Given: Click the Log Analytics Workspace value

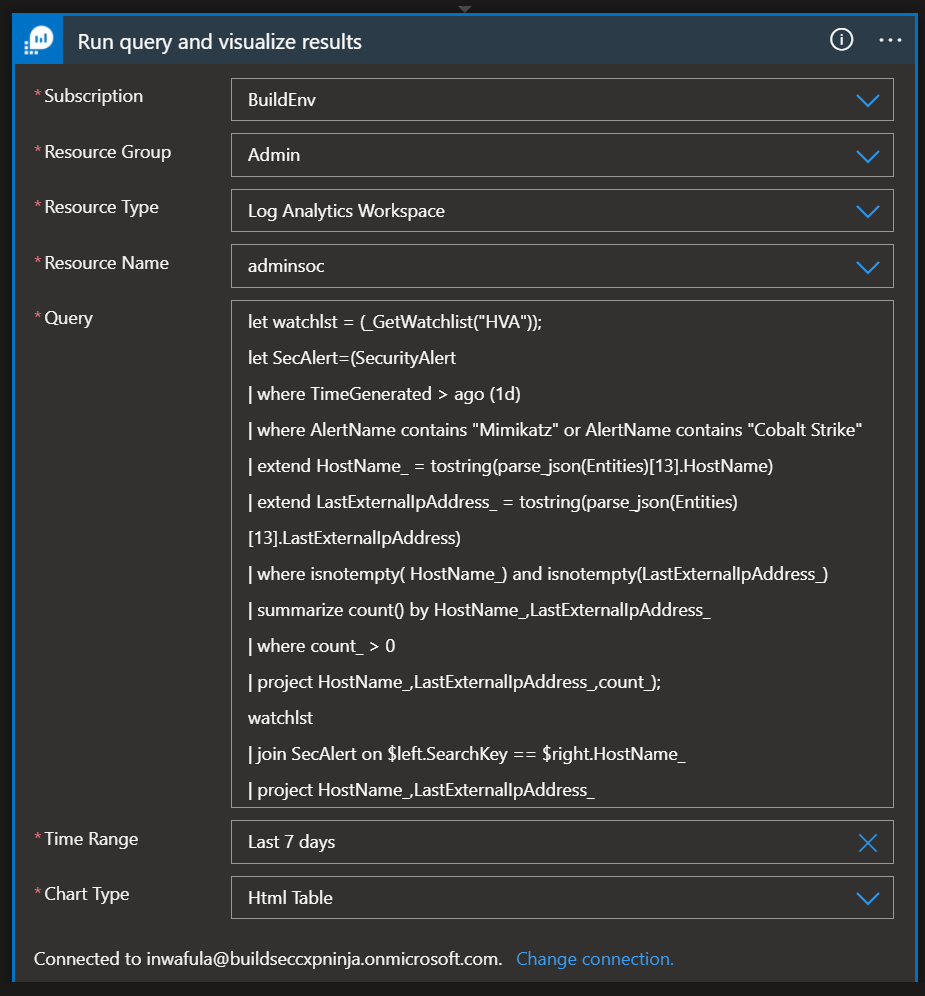Looking at the screenshot, I should 346,211.
